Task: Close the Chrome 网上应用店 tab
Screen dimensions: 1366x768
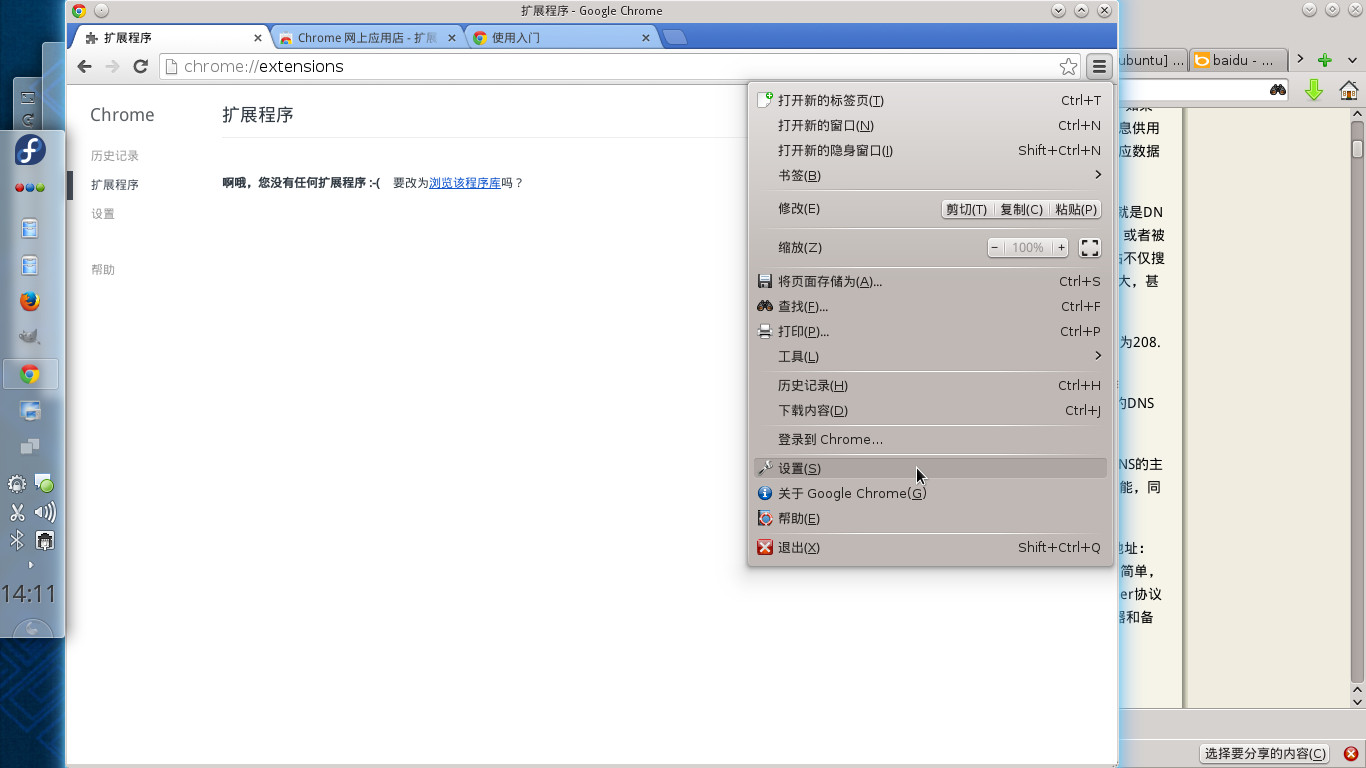Action: (x=452, y=38)
